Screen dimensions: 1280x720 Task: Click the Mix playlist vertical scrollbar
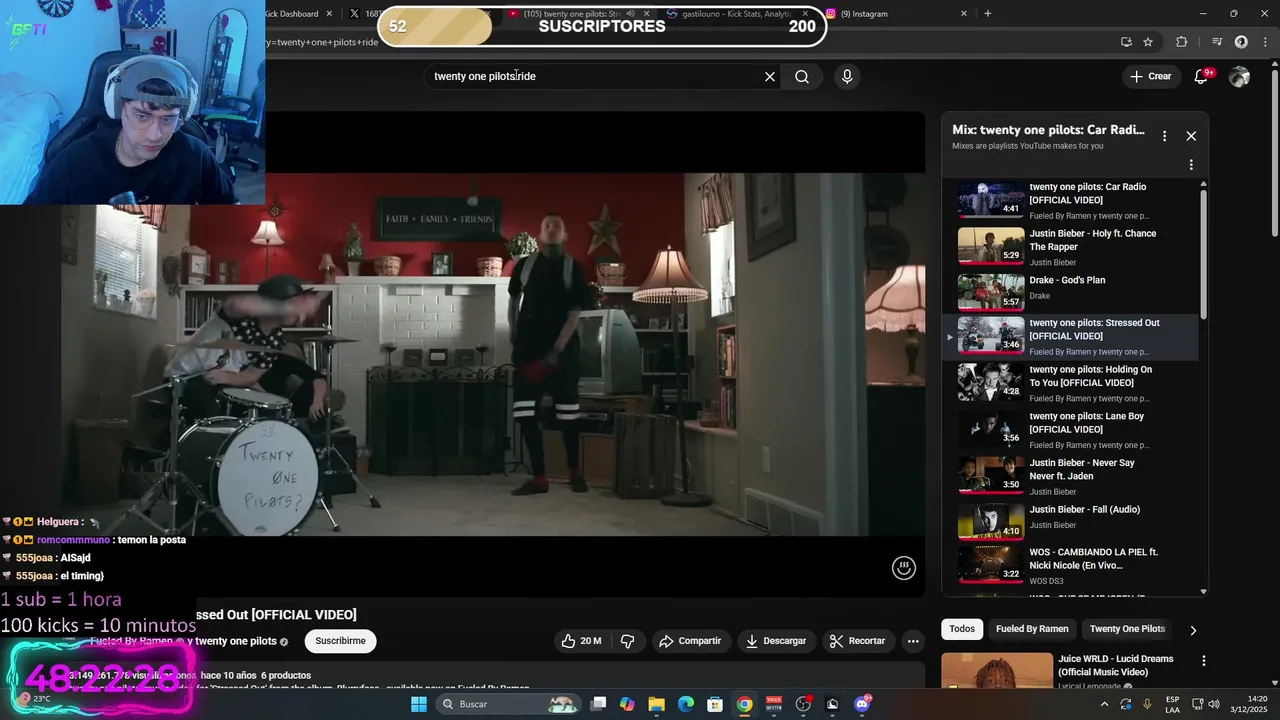(x=1203, y=255)
